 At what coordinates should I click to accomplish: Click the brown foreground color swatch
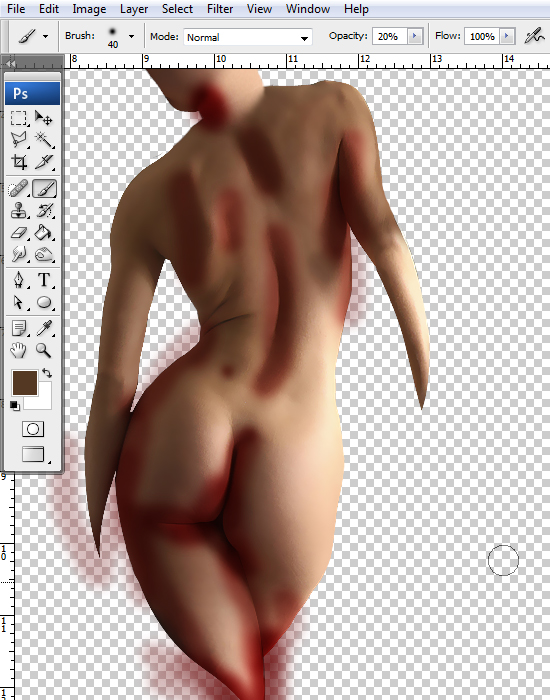click(25, 383)
